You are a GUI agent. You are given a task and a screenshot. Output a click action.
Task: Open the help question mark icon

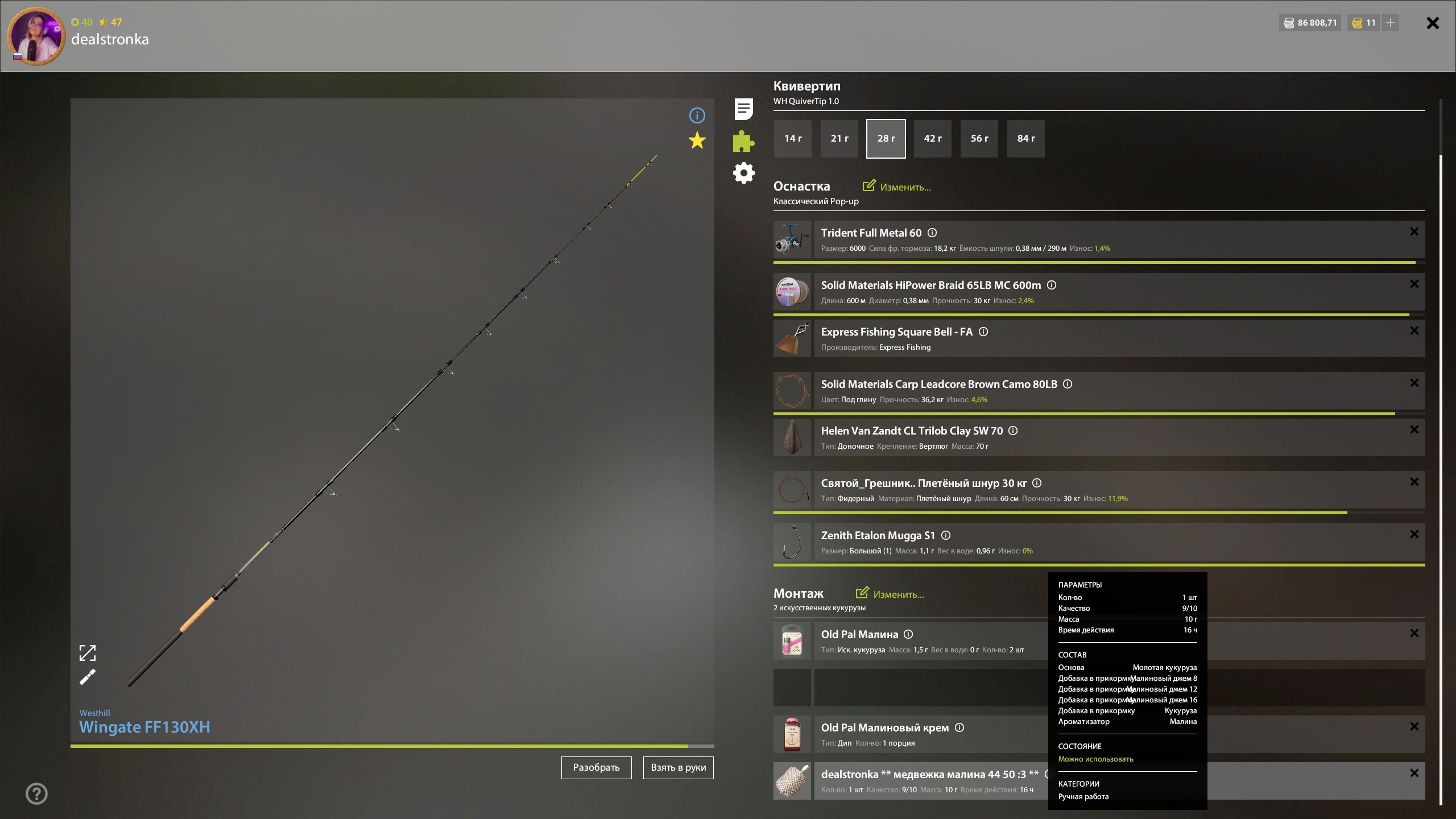point(36,793)
